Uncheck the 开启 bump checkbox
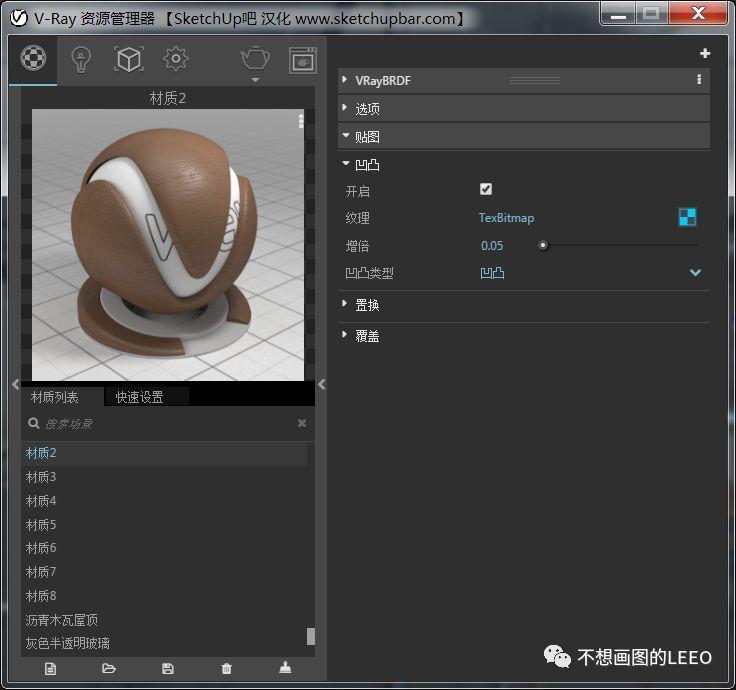 [486, 189]
